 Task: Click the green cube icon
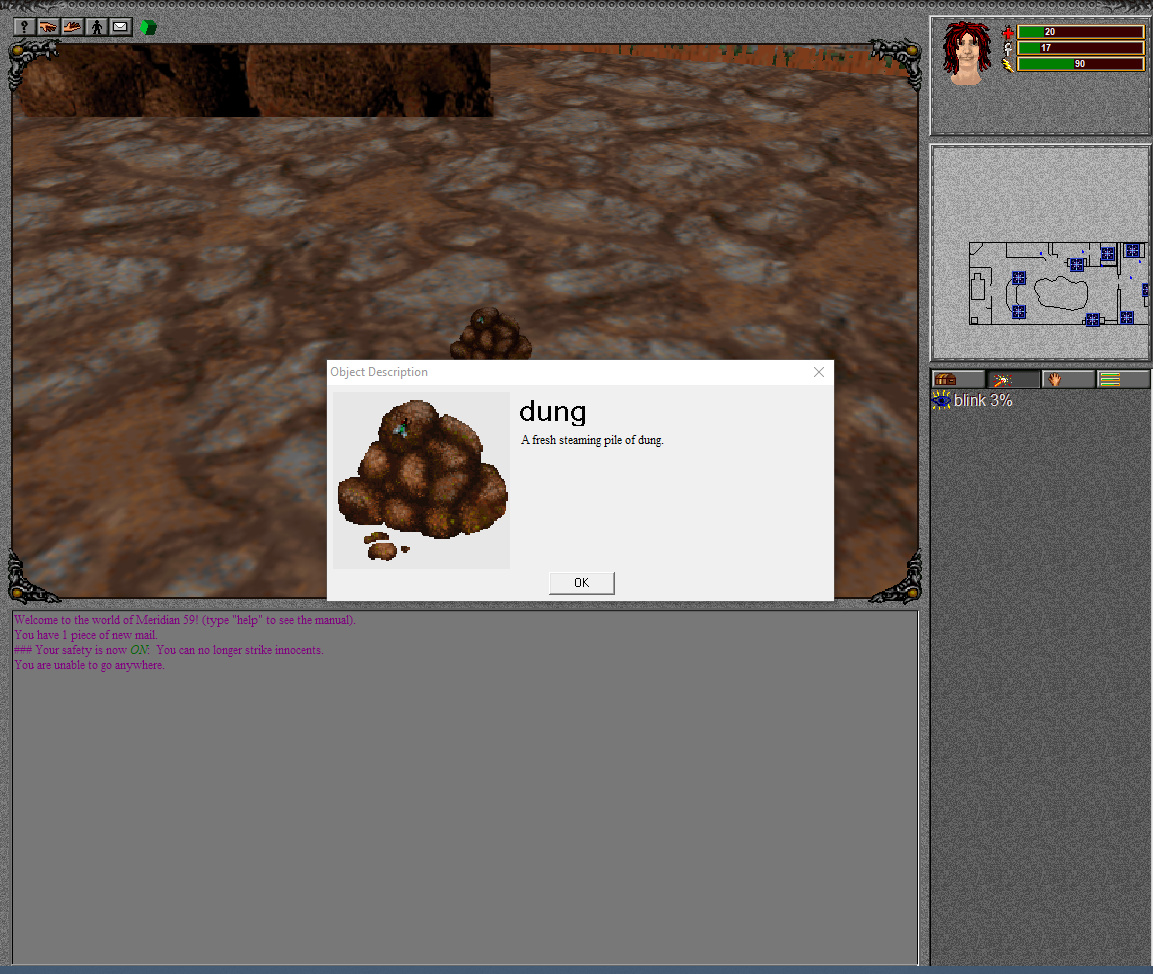[148, 27]
